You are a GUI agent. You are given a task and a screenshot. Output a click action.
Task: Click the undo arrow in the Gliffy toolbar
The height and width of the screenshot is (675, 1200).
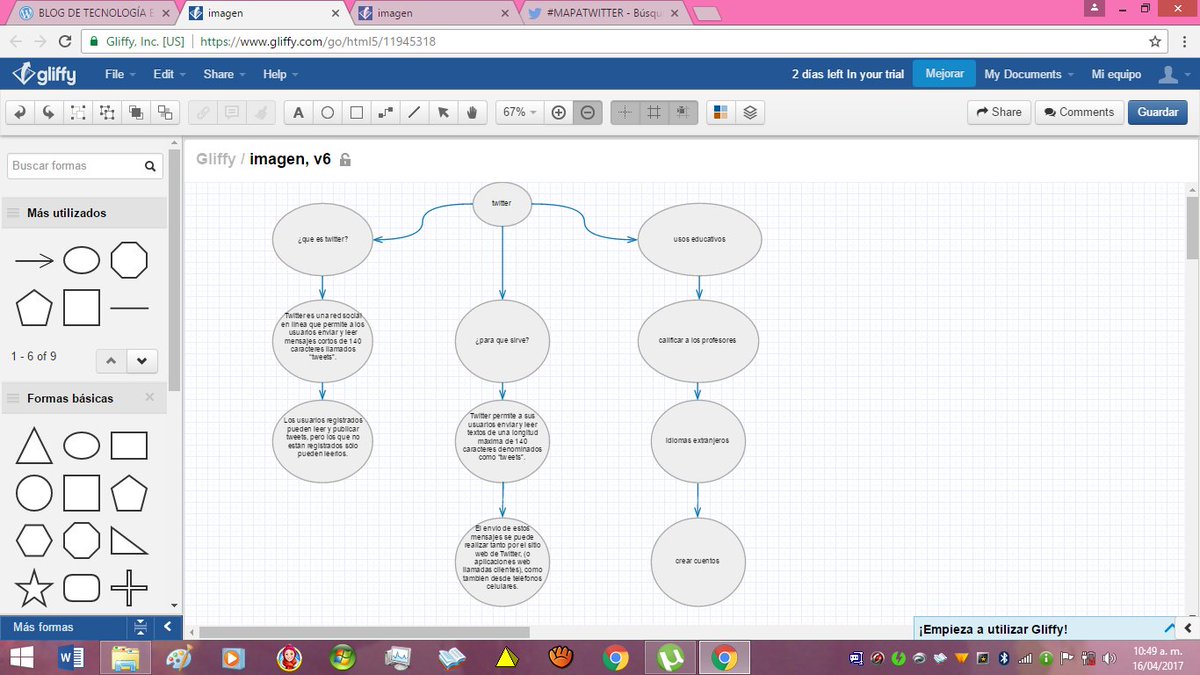point(19,112)
